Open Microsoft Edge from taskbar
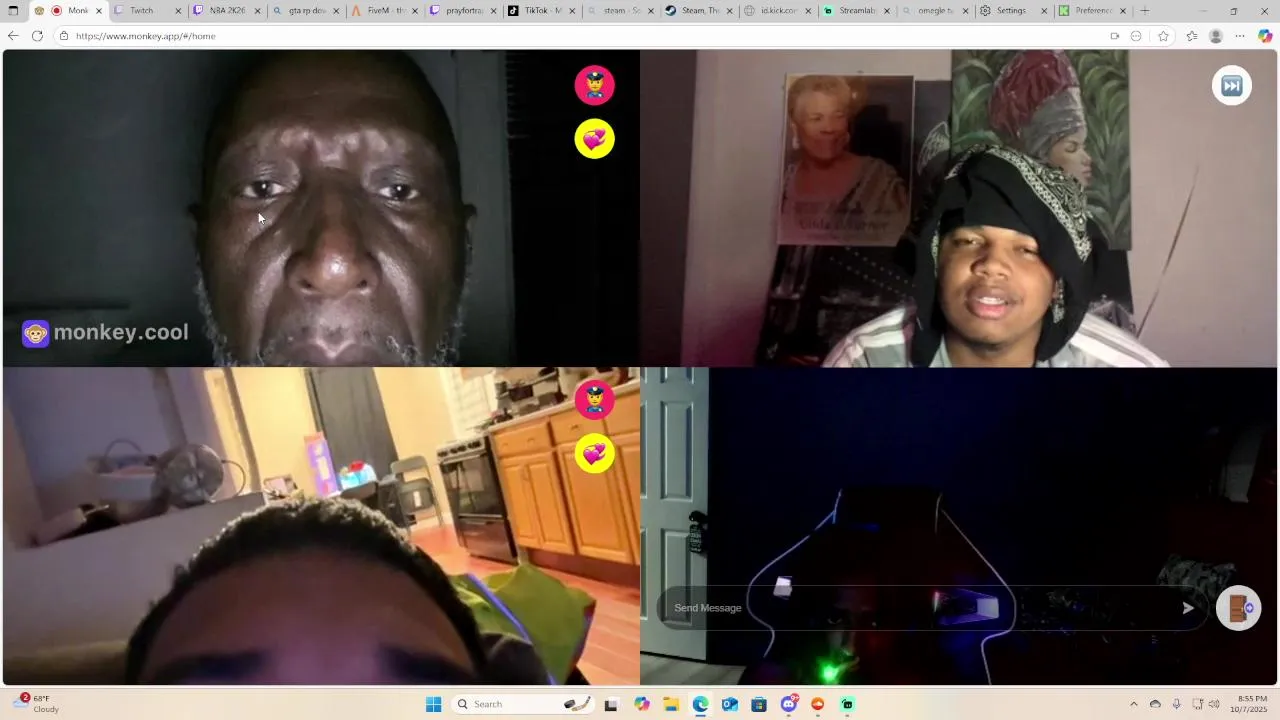 pyautogui.click(x=701, y=704)
